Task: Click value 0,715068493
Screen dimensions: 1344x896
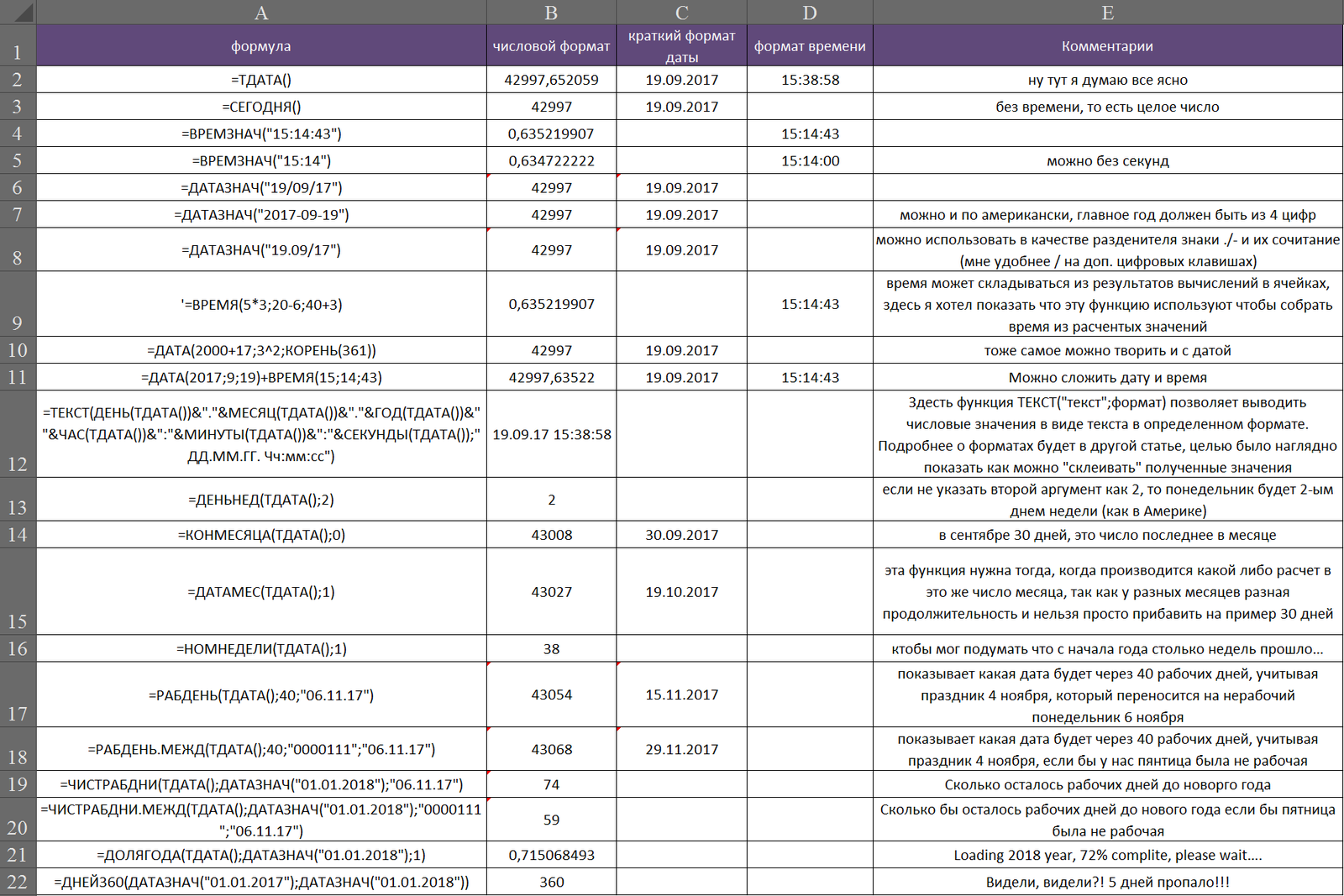Action: 551,855
